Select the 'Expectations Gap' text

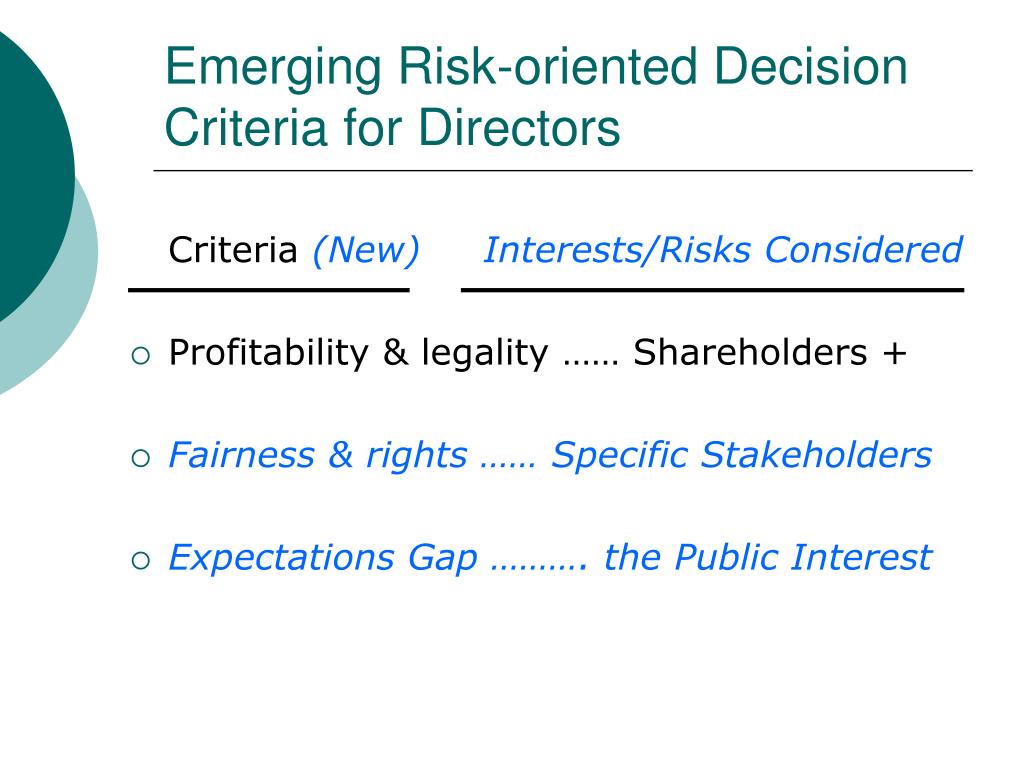point(323,558)
